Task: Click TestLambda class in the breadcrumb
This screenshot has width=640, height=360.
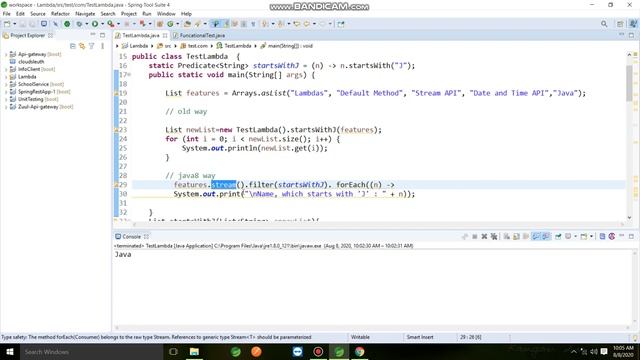Action: coord(238,46)
